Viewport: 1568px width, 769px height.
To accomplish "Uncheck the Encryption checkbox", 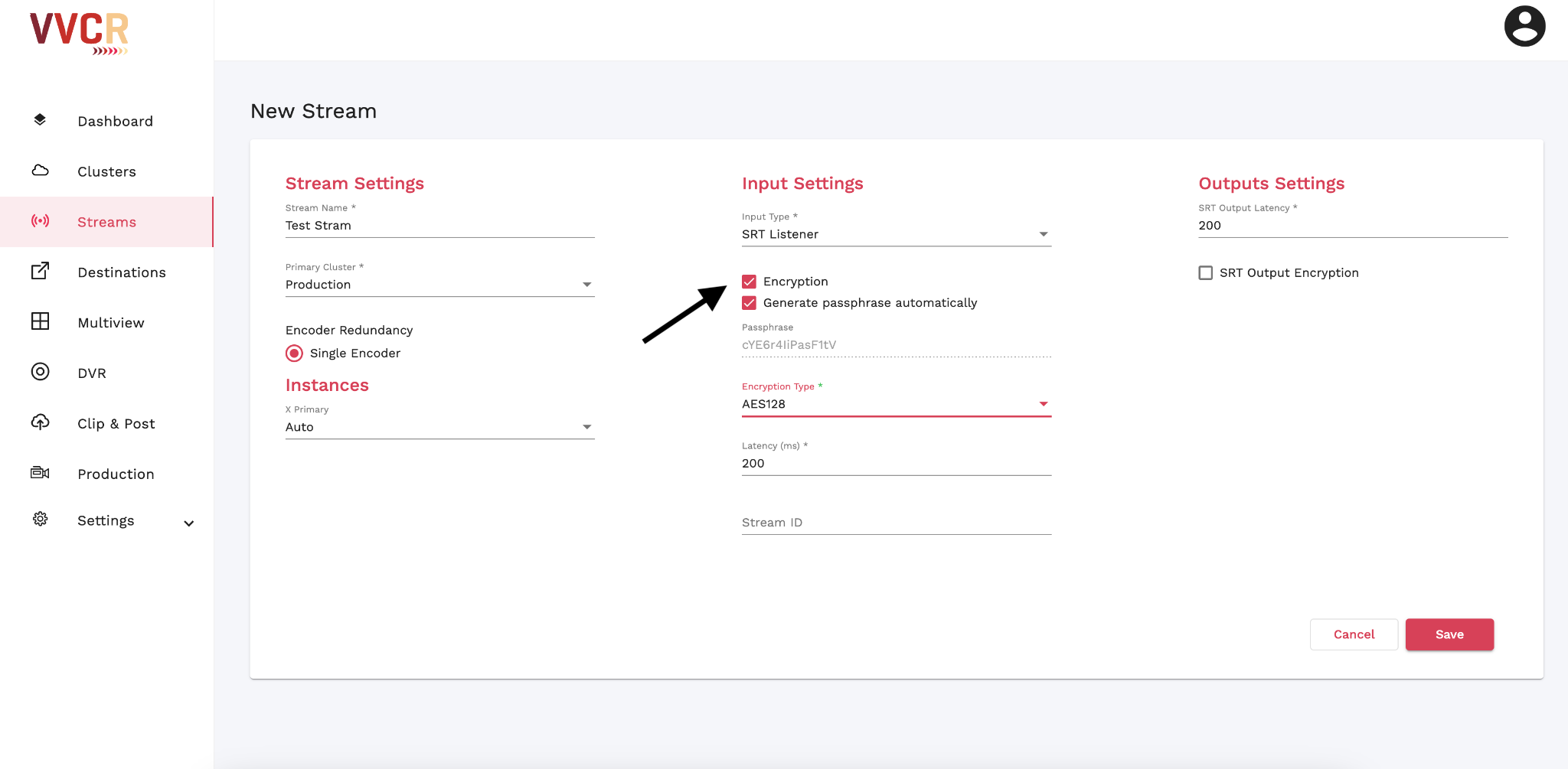I will (x=749, y=282).
